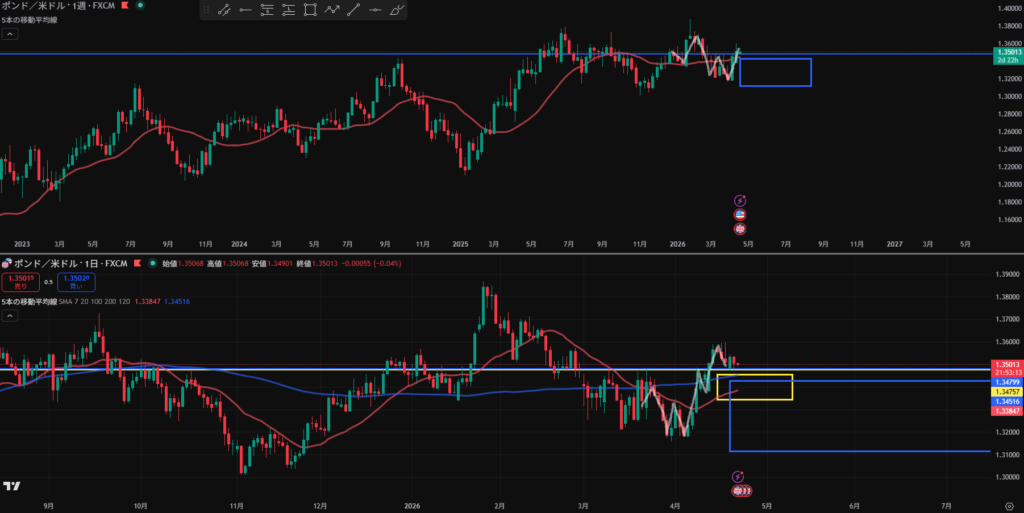Click the red 売り sell button
The height and width of the screenshot is (513, 1024).
pyautogui.click(x=21, y=282)
